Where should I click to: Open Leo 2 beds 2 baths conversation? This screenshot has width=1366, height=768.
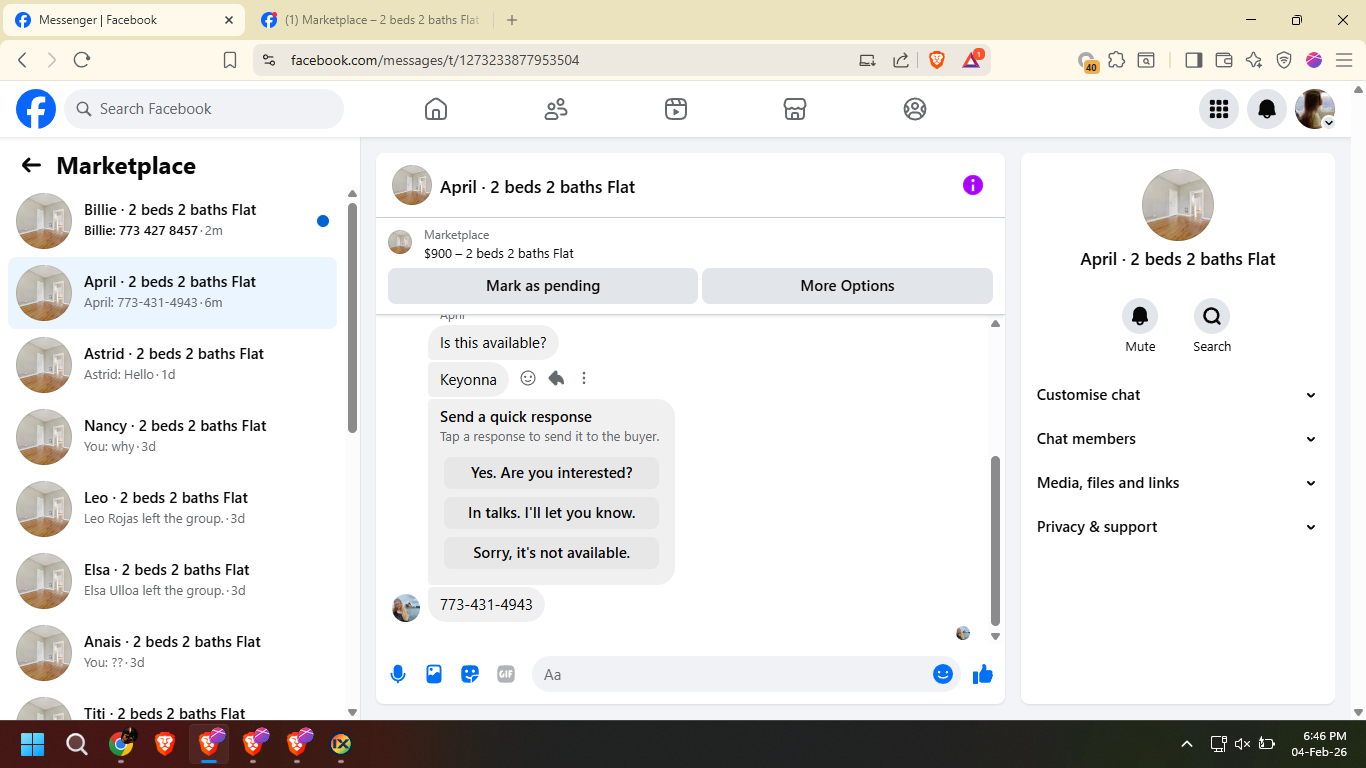[172, 509]
